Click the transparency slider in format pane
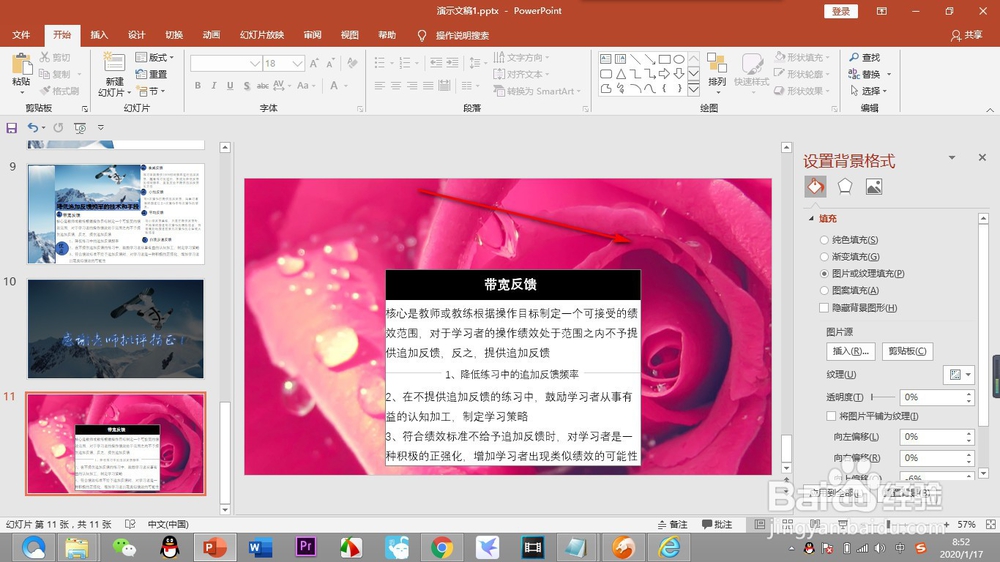 pyautogui.click(x=883, y=397)
